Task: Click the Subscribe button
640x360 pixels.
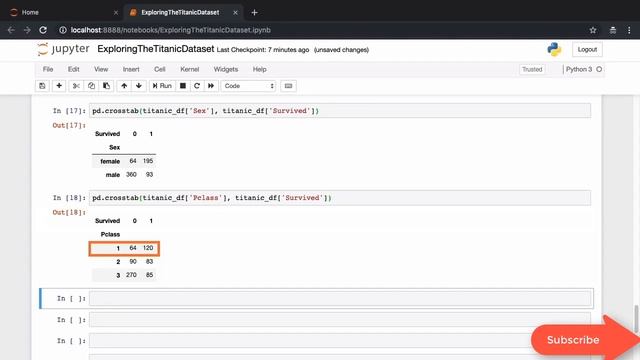Action: pos(573,340)
